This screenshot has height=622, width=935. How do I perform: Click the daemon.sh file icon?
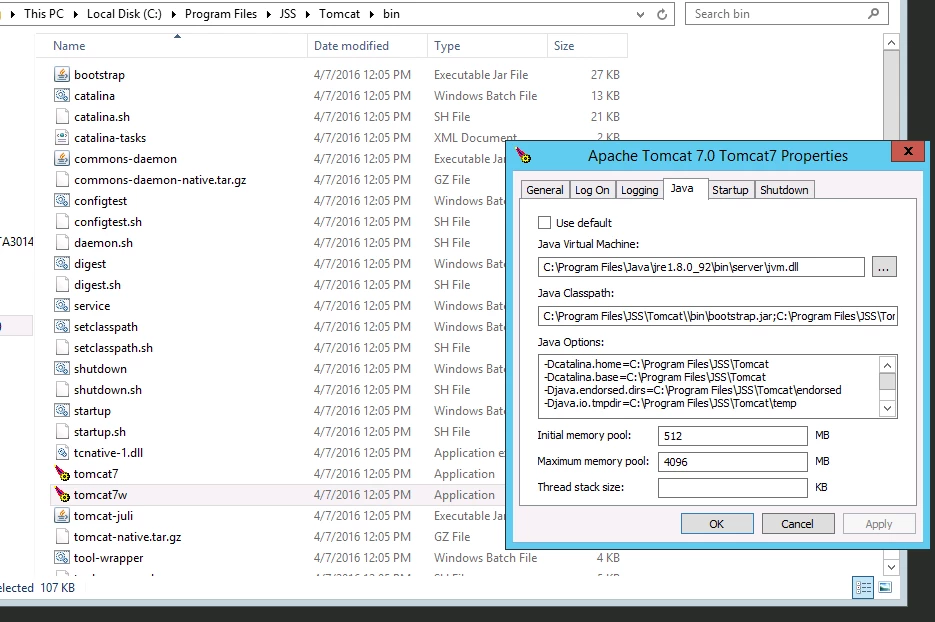tap(62, 243)
